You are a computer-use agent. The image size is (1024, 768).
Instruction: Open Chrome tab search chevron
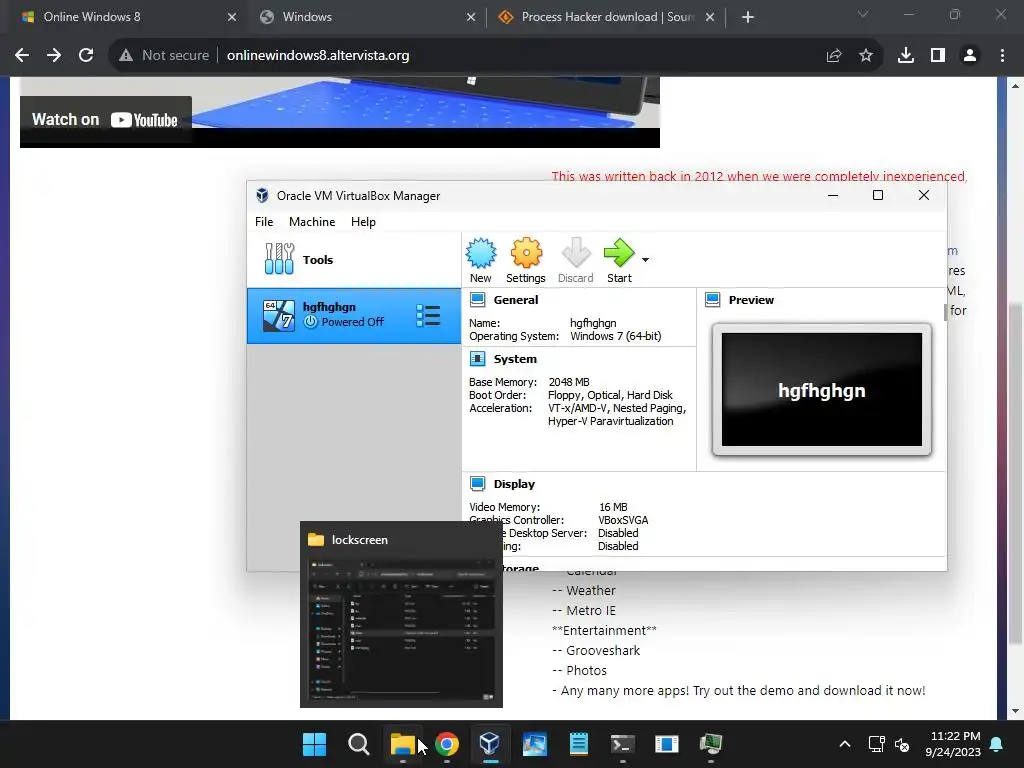(863, 14)
